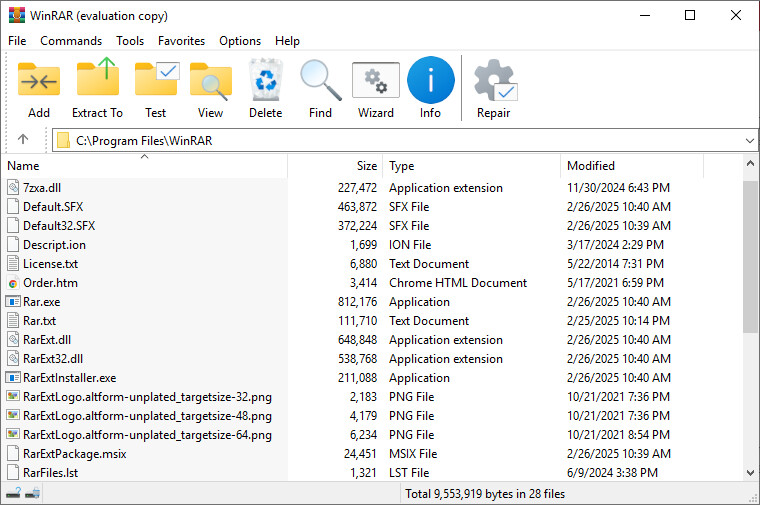Image resolution: width=760 pixels, height=505 pixels.
Task: Sort files by Size column header
Action: click(x=367, y=166)
